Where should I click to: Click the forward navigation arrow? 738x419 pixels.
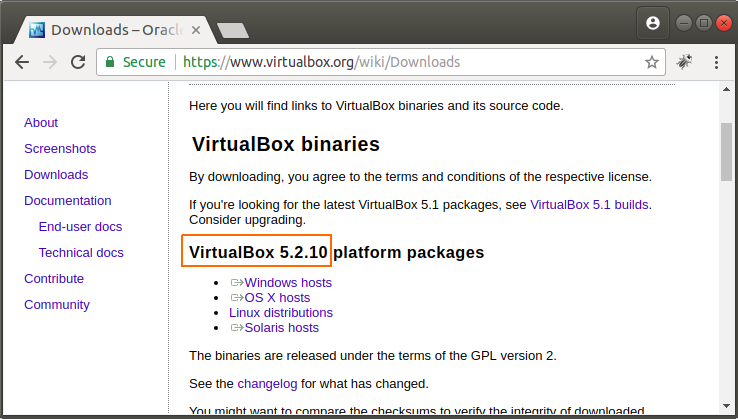50,62
